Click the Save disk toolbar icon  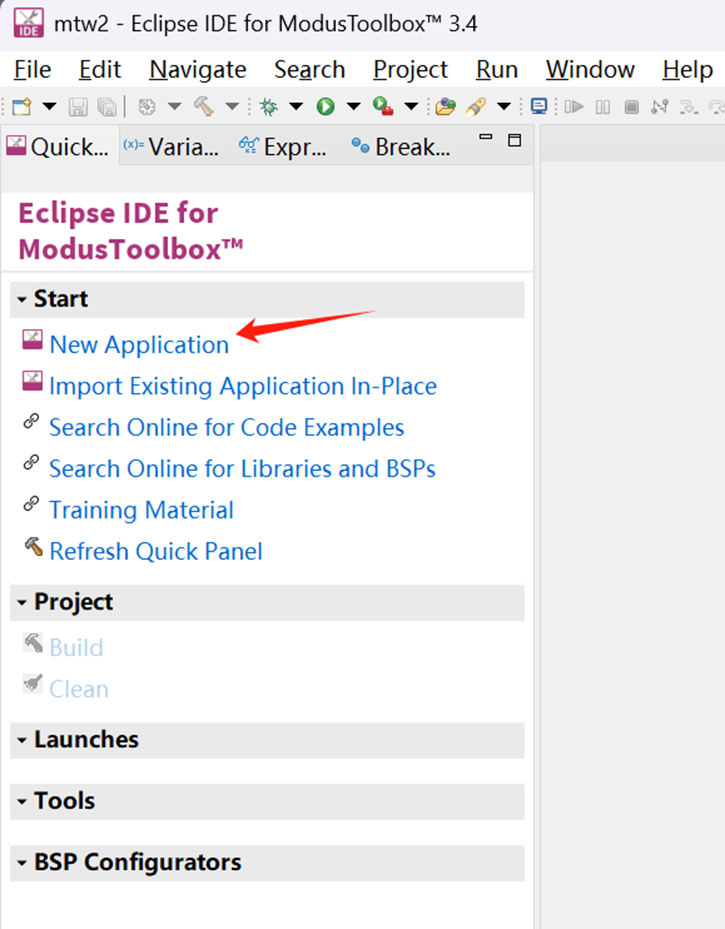click(79, 106)
